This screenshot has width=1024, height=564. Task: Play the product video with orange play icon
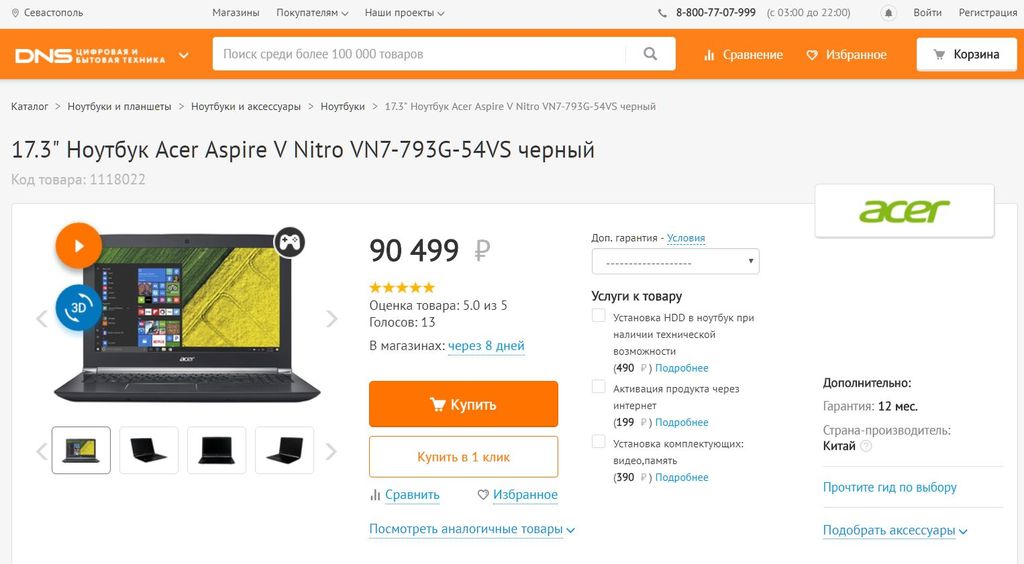click(78, 246)
